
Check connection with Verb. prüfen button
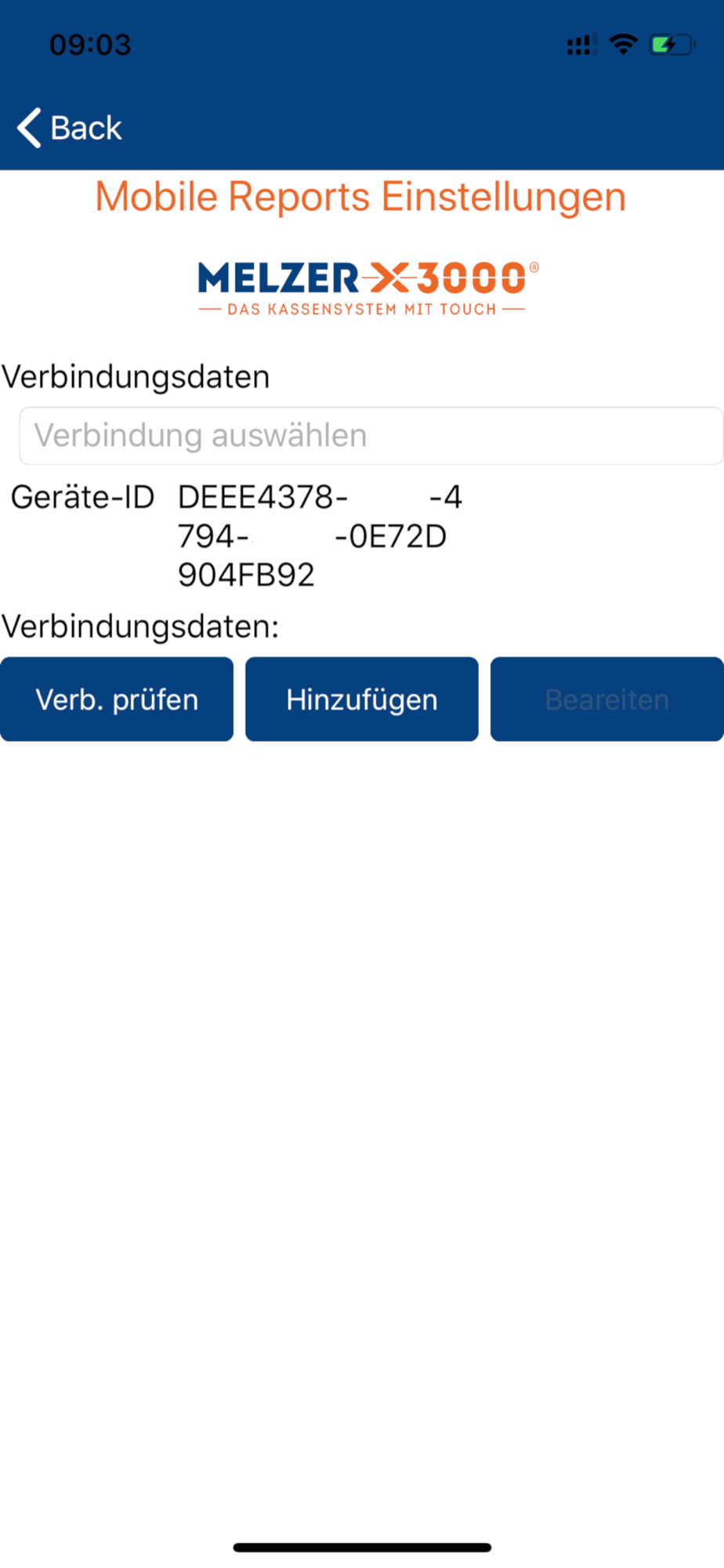point(117,699)
